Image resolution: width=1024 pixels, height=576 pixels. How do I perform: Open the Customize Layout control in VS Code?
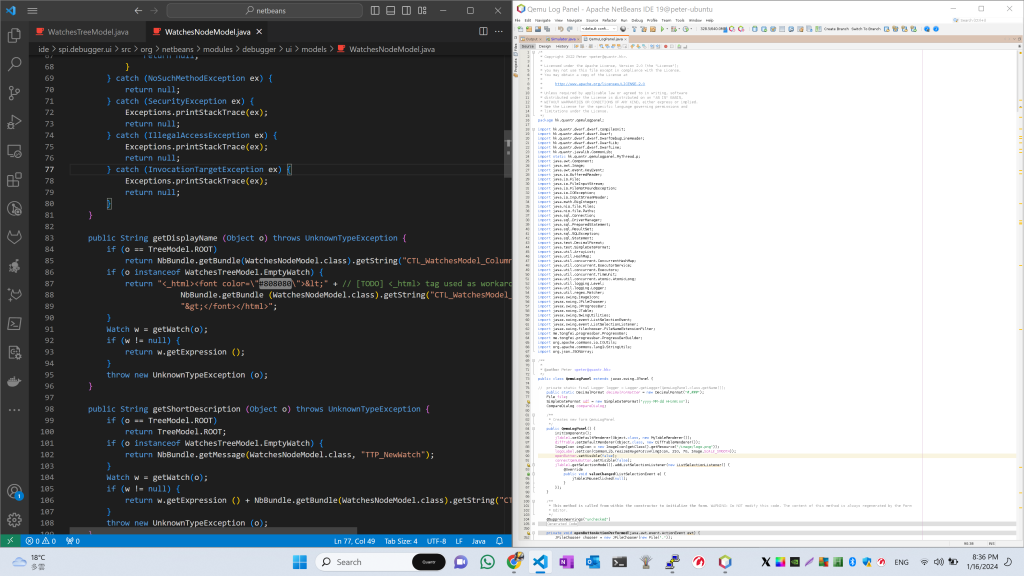(423, 10)
